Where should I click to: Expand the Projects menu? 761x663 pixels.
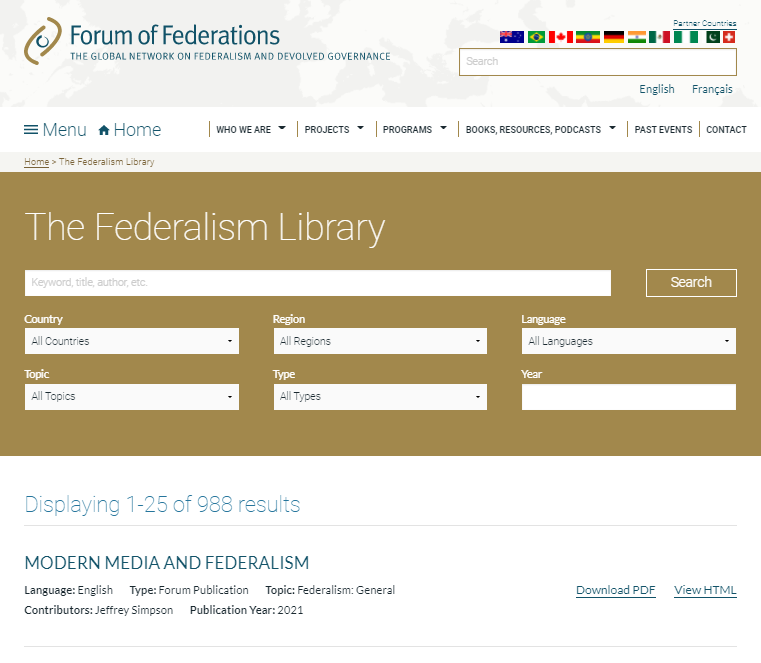[327, 130]
